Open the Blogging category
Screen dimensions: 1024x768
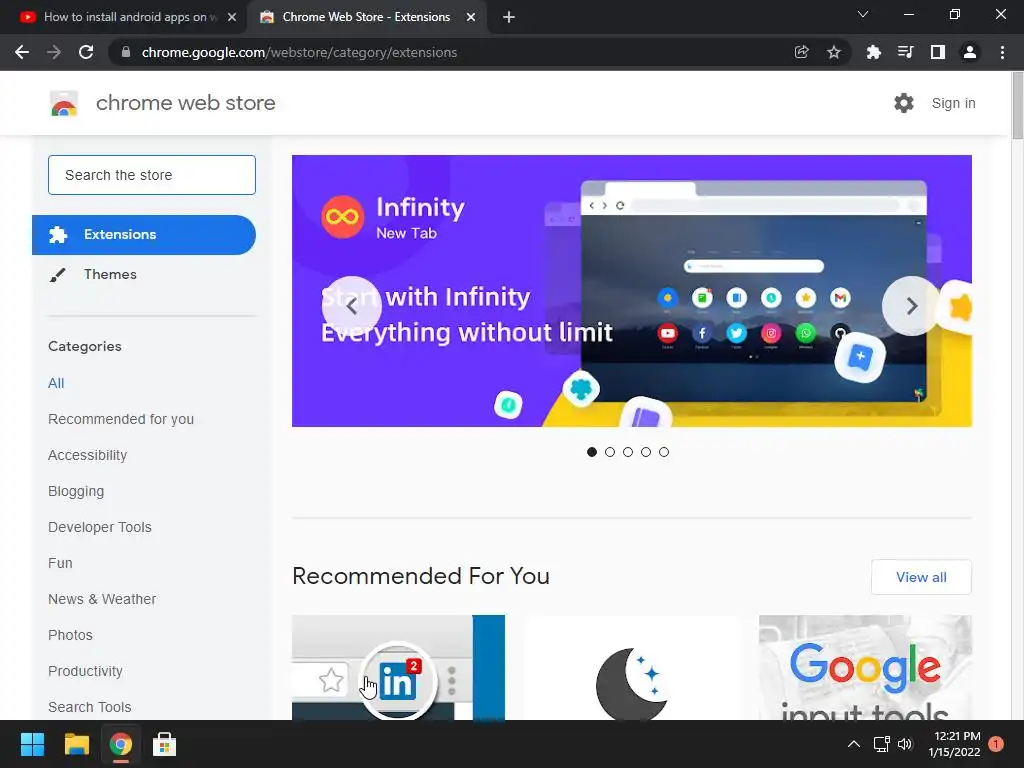point(76,491)
